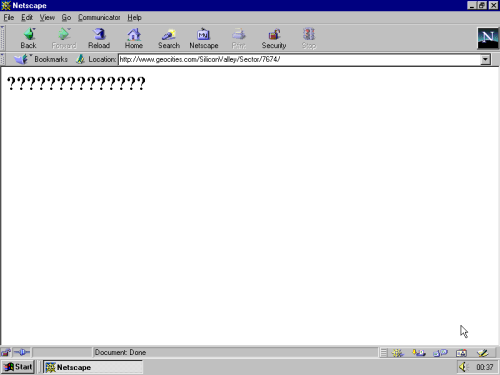Reload the current page
This screenshot has height=375, width=500.
(x=99, y=38)
